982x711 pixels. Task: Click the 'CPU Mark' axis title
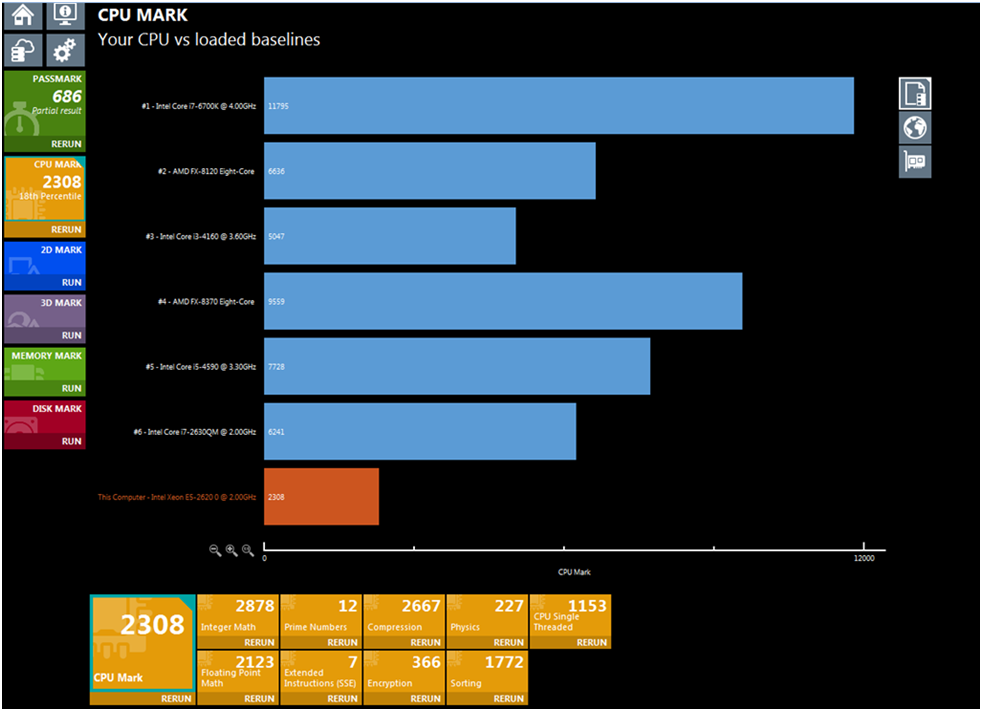(x=574, y=572)
